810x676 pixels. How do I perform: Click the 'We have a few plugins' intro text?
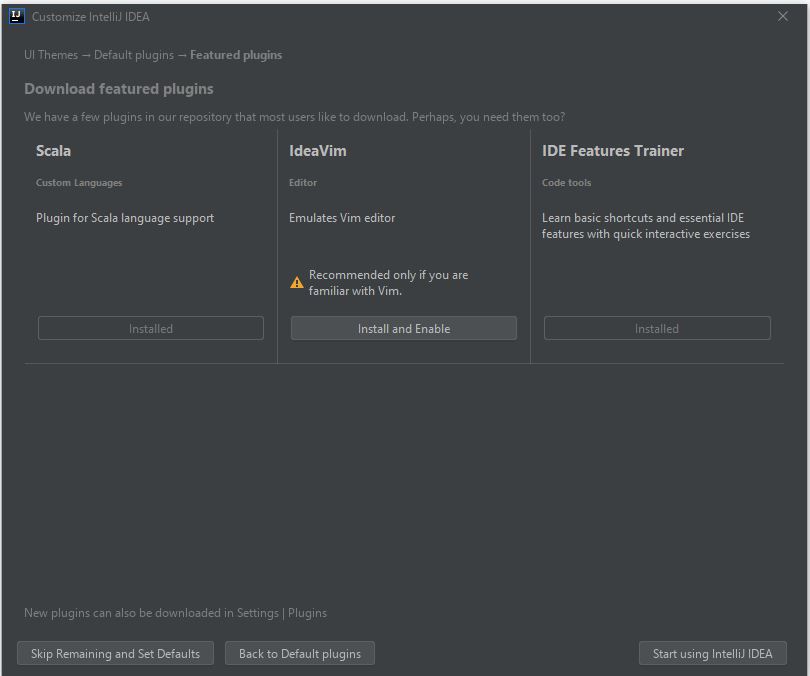coord(294,117)
